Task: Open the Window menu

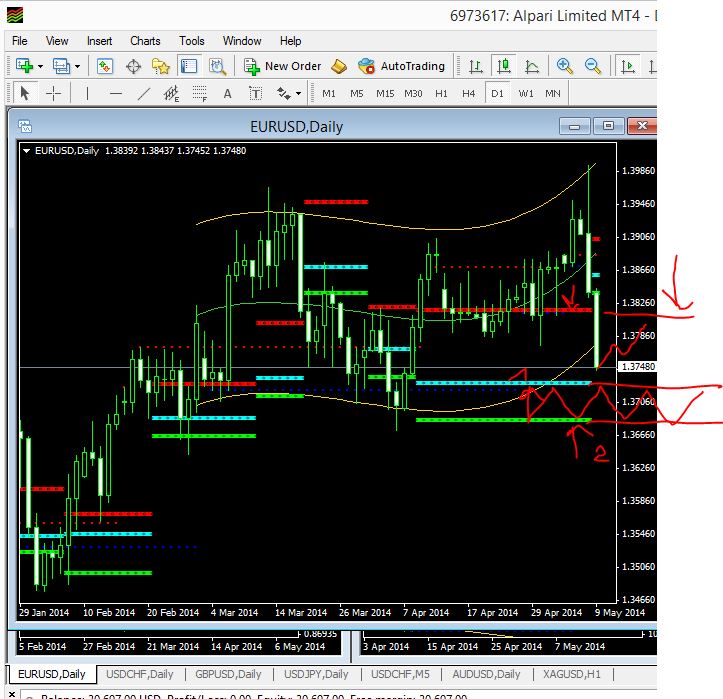Action: click(242, 41)
